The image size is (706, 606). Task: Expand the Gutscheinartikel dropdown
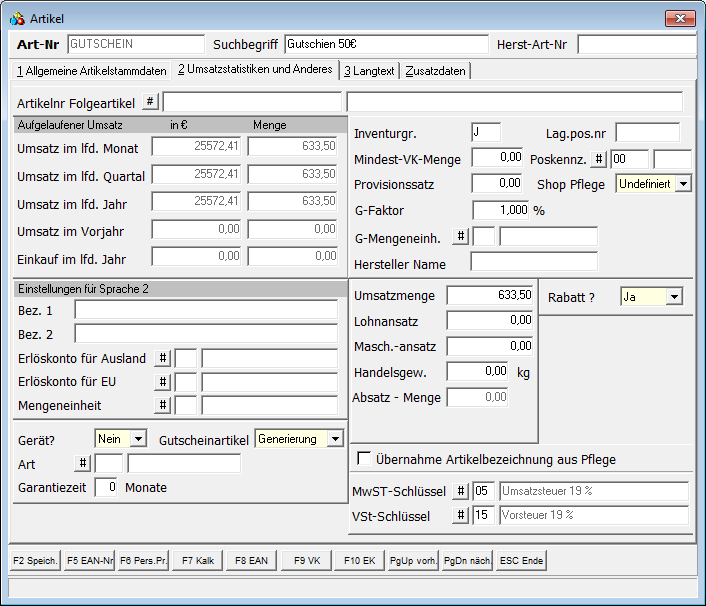(x=335, y=439)
